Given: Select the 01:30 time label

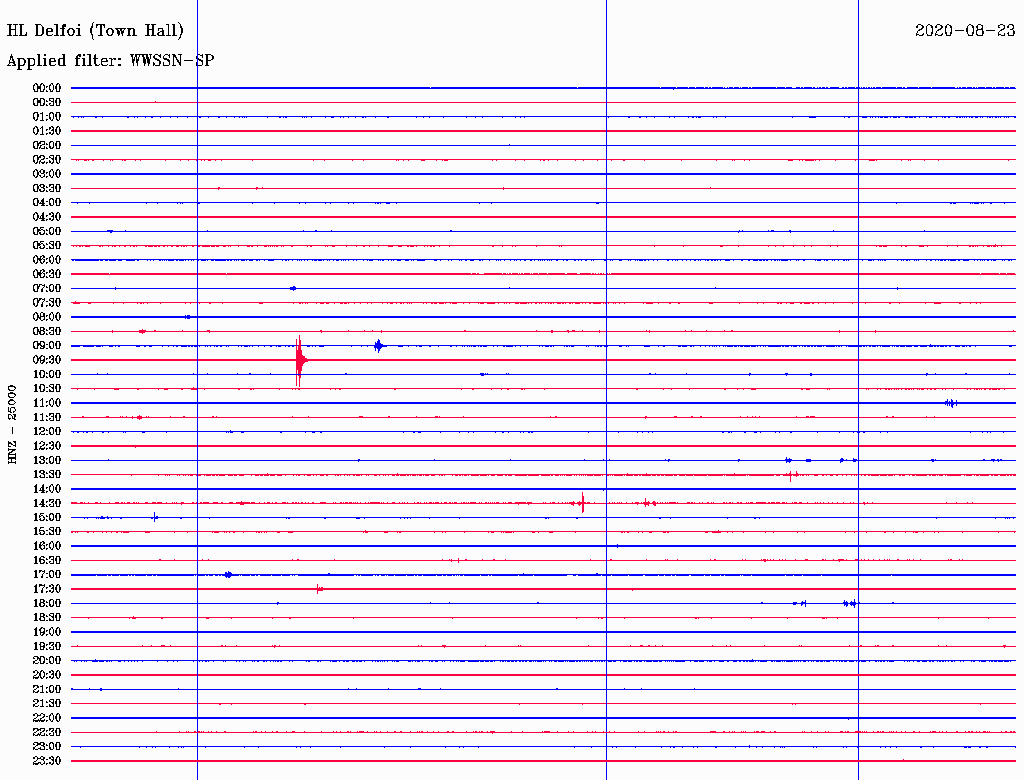Looking at the screenshot, I should [x=47, y=131].
